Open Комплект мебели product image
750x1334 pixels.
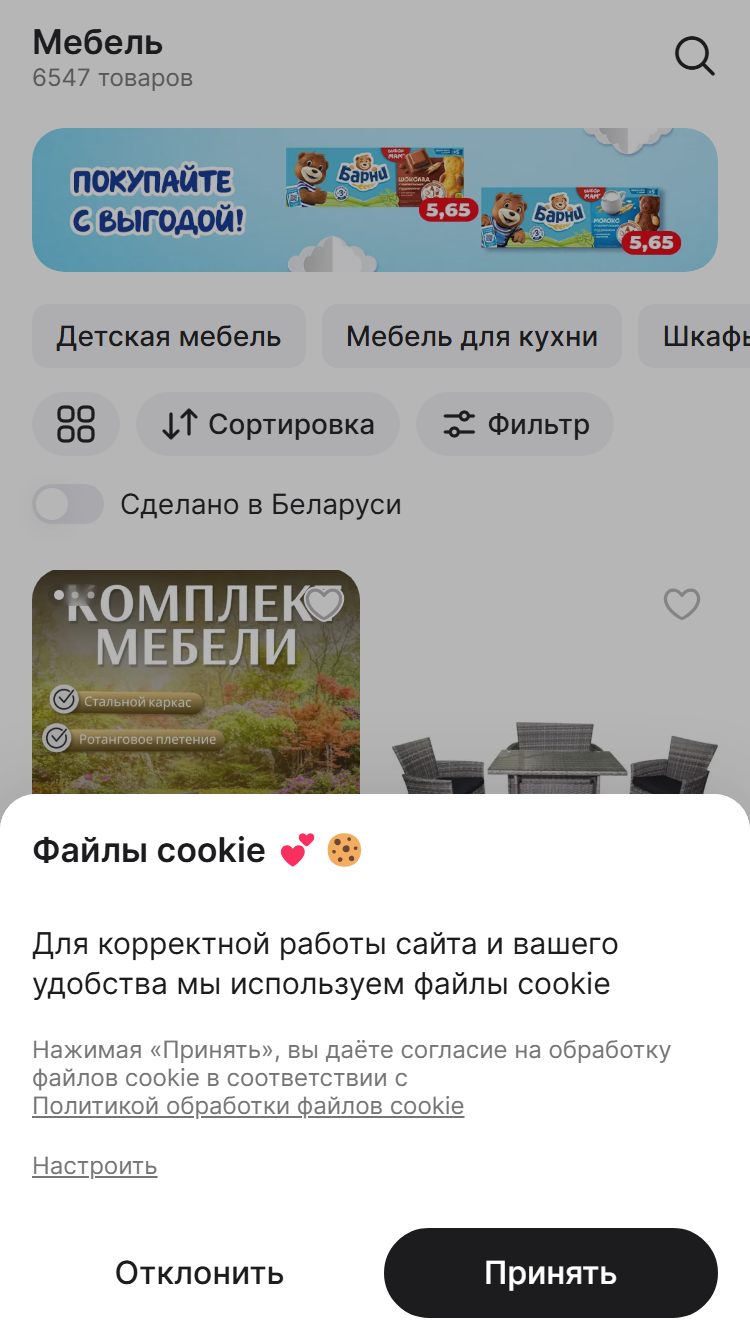(196, 682)
